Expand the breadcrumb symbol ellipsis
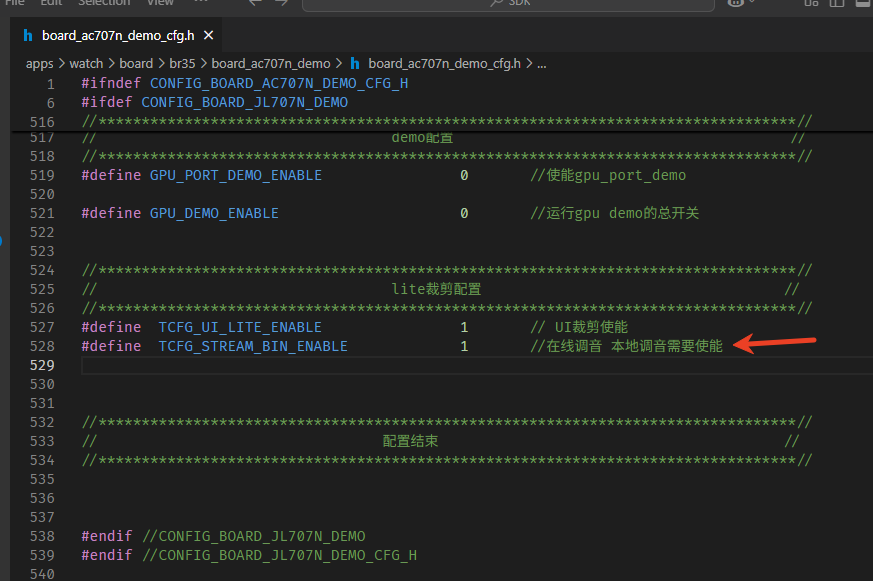This screenshot has height=581, width=873. pyautogui.click(x=542, y=64)
